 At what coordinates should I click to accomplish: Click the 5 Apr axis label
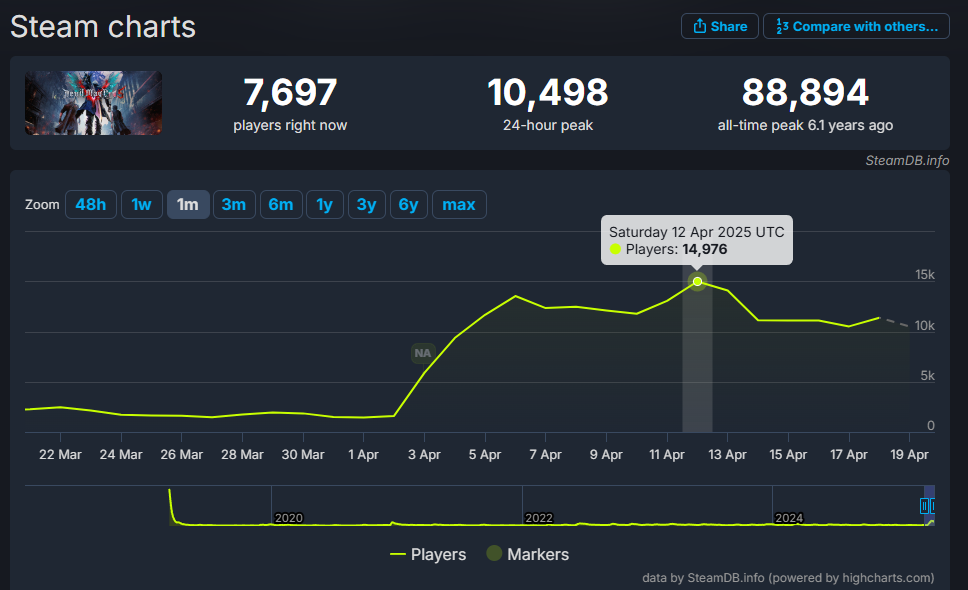pyautogui.click(x=485, y=455)
